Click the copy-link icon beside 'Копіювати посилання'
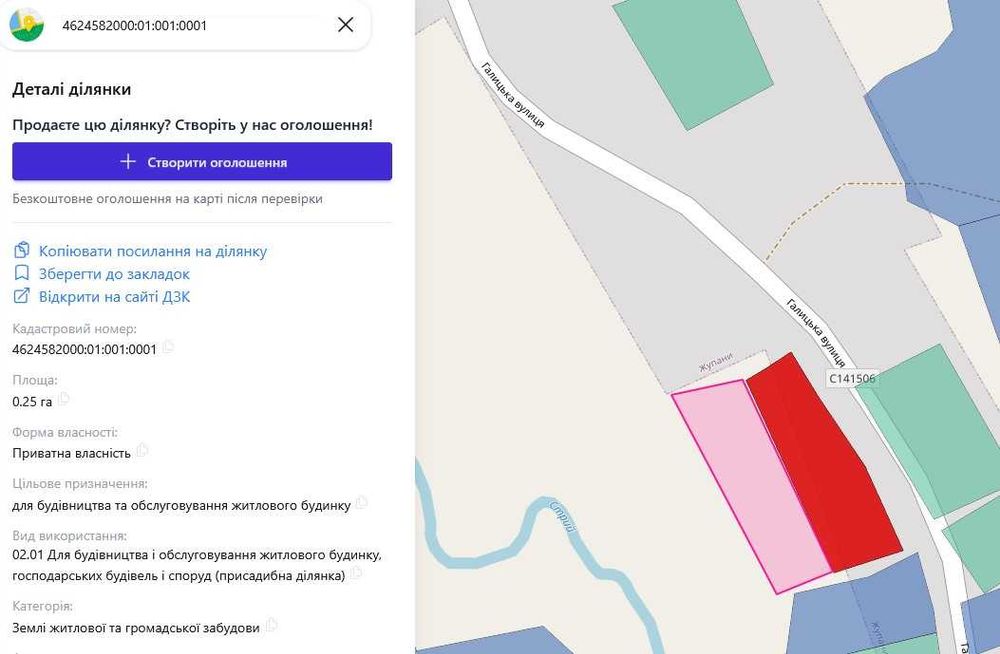Image resolution: width=1000 pixels, height=654 pixels. 22,251
